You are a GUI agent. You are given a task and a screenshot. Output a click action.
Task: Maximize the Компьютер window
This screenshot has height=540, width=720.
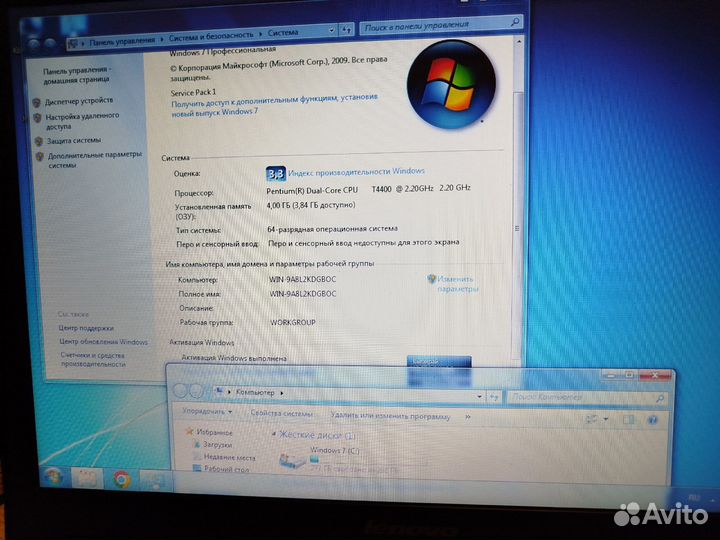click(x=629, y=375)
